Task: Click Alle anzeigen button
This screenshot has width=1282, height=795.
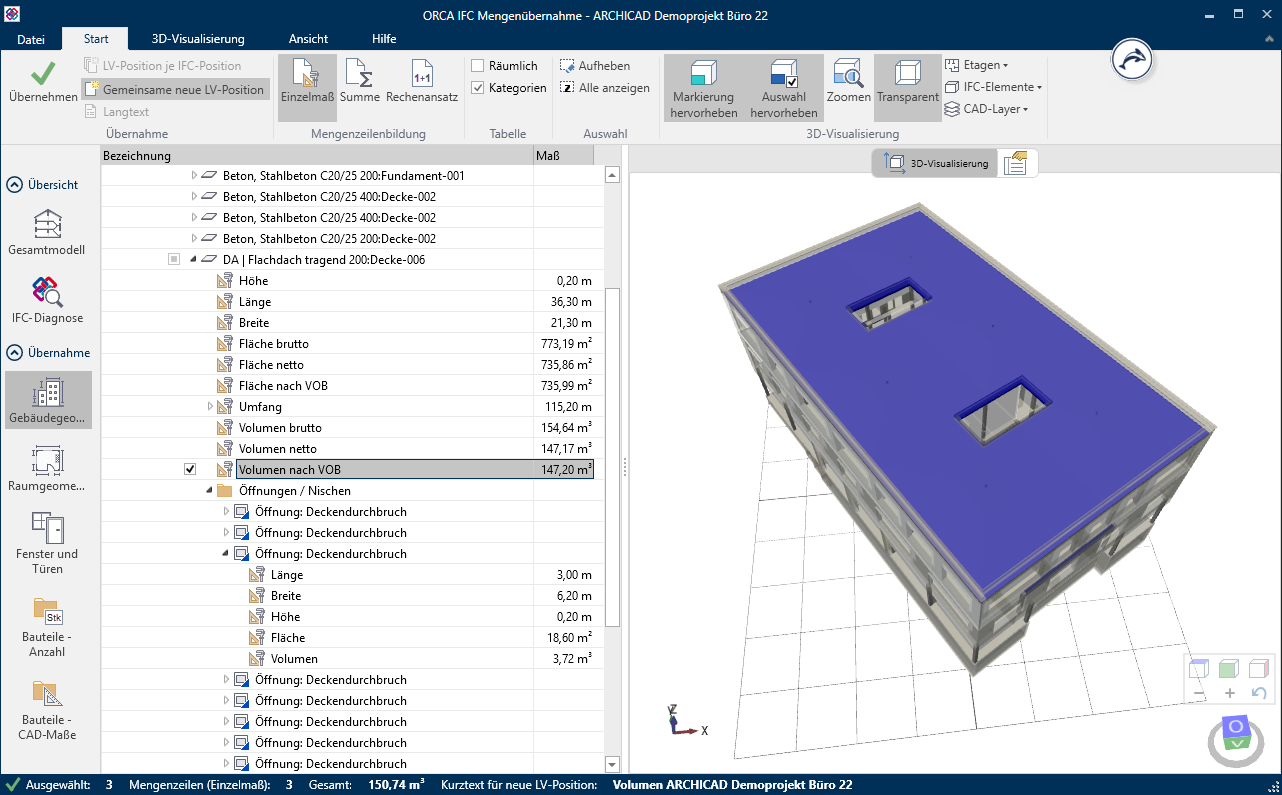Action: pos(605,88)
